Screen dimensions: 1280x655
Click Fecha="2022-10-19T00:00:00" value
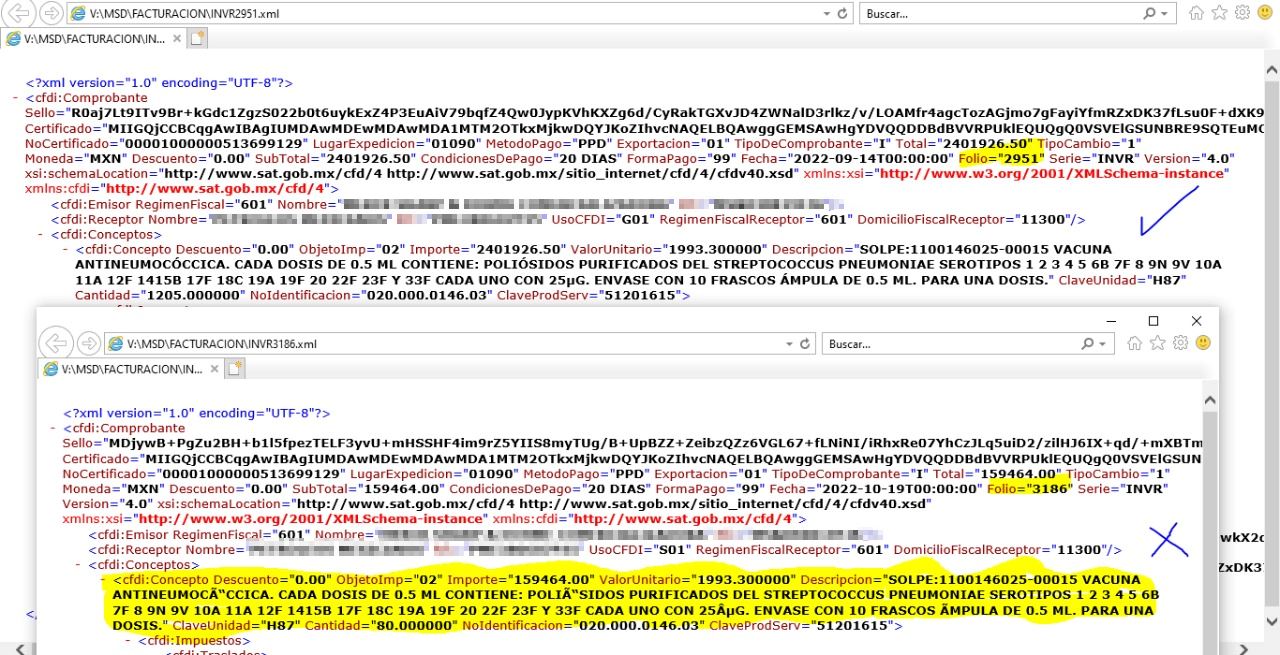[x=875, y=488]
